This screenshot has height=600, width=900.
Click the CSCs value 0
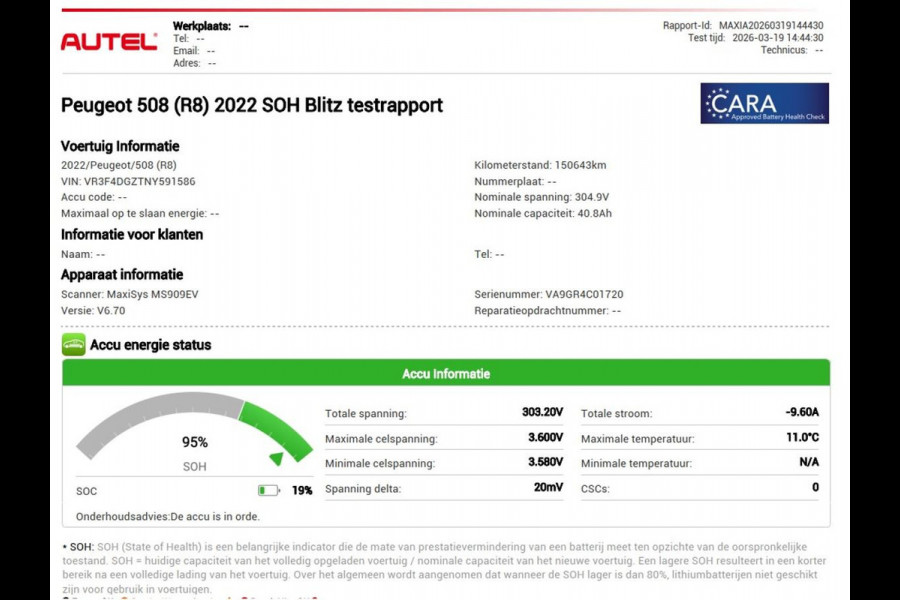click(x=816, y=487)
